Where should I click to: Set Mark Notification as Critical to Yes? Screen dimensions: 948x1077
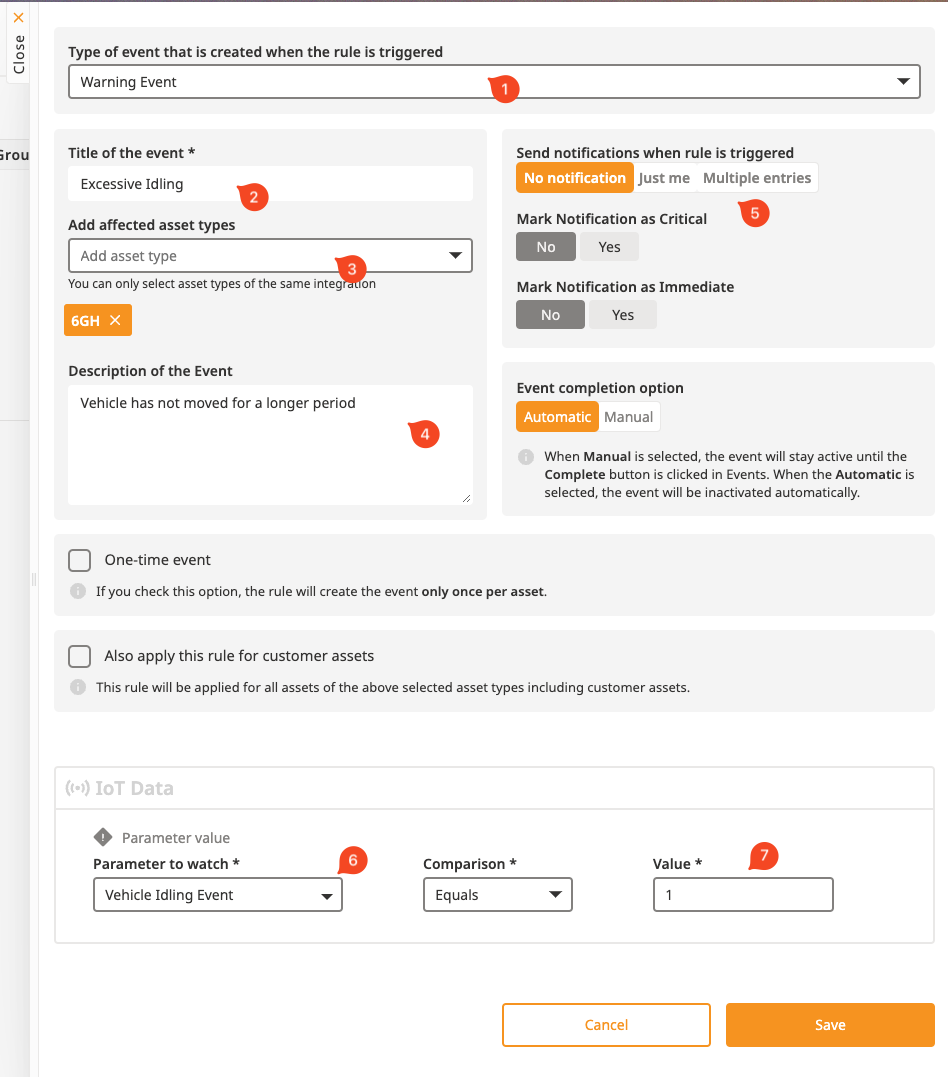(x=609, y=247)
